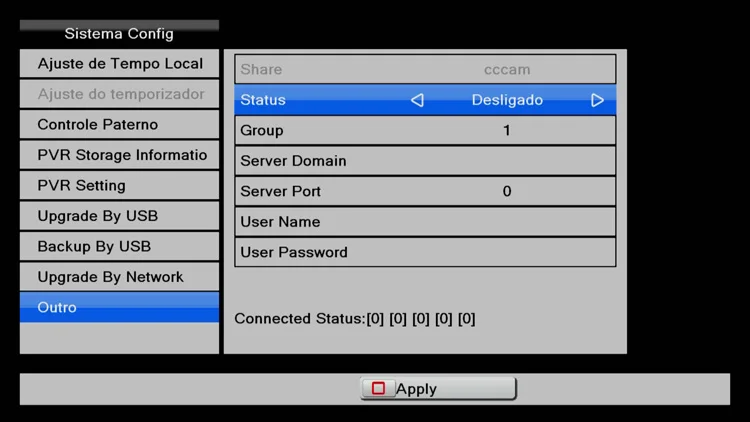Select the Group row

[x=425, y=130]
